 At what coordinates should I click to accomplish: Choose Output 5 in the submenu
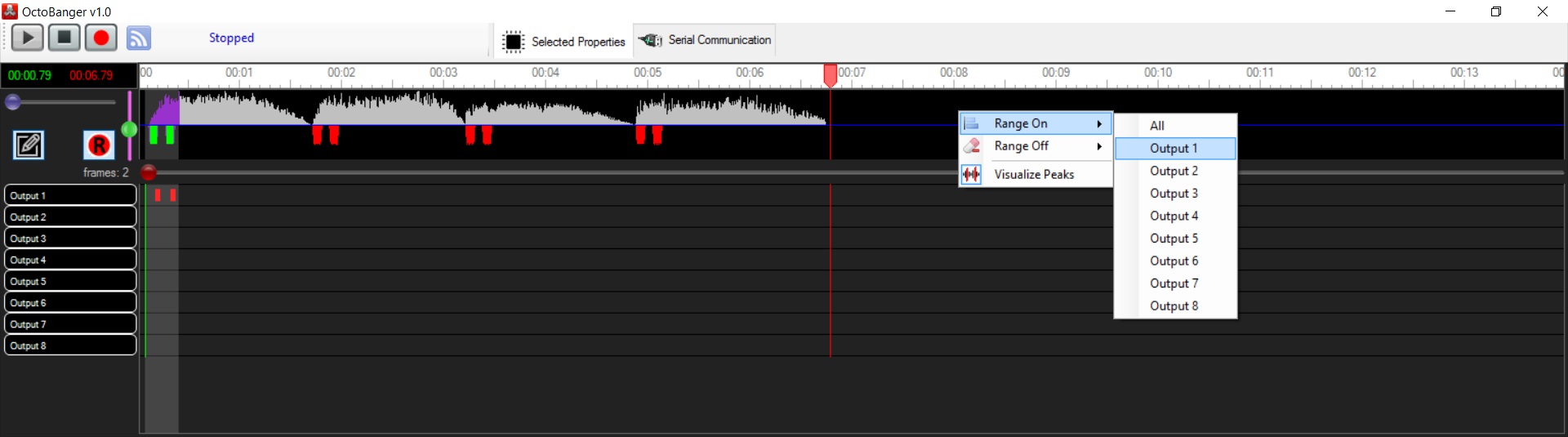(x=1176, y=239)
